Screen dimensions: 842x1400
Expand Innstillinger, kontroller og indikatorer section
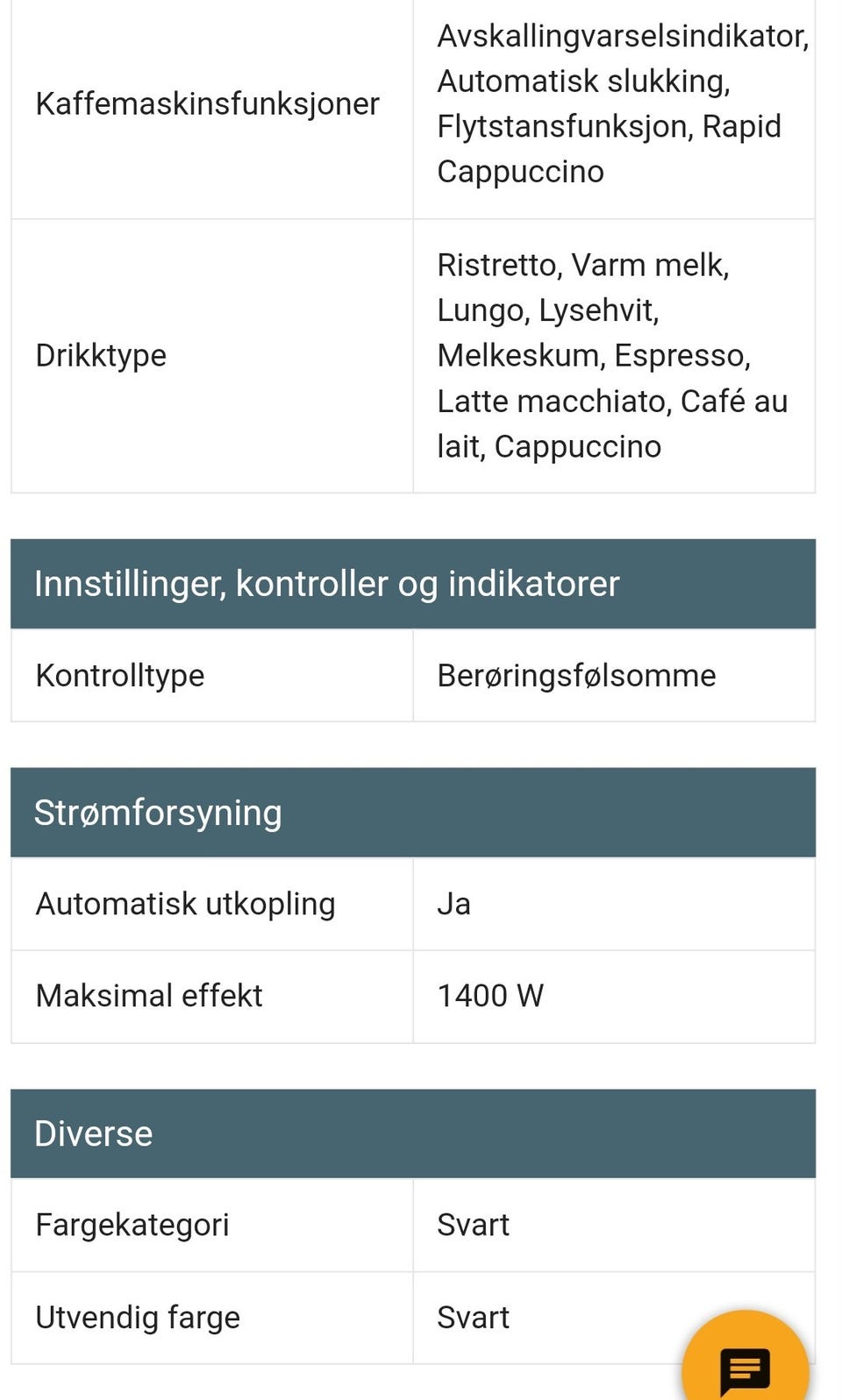coord(326,583)
